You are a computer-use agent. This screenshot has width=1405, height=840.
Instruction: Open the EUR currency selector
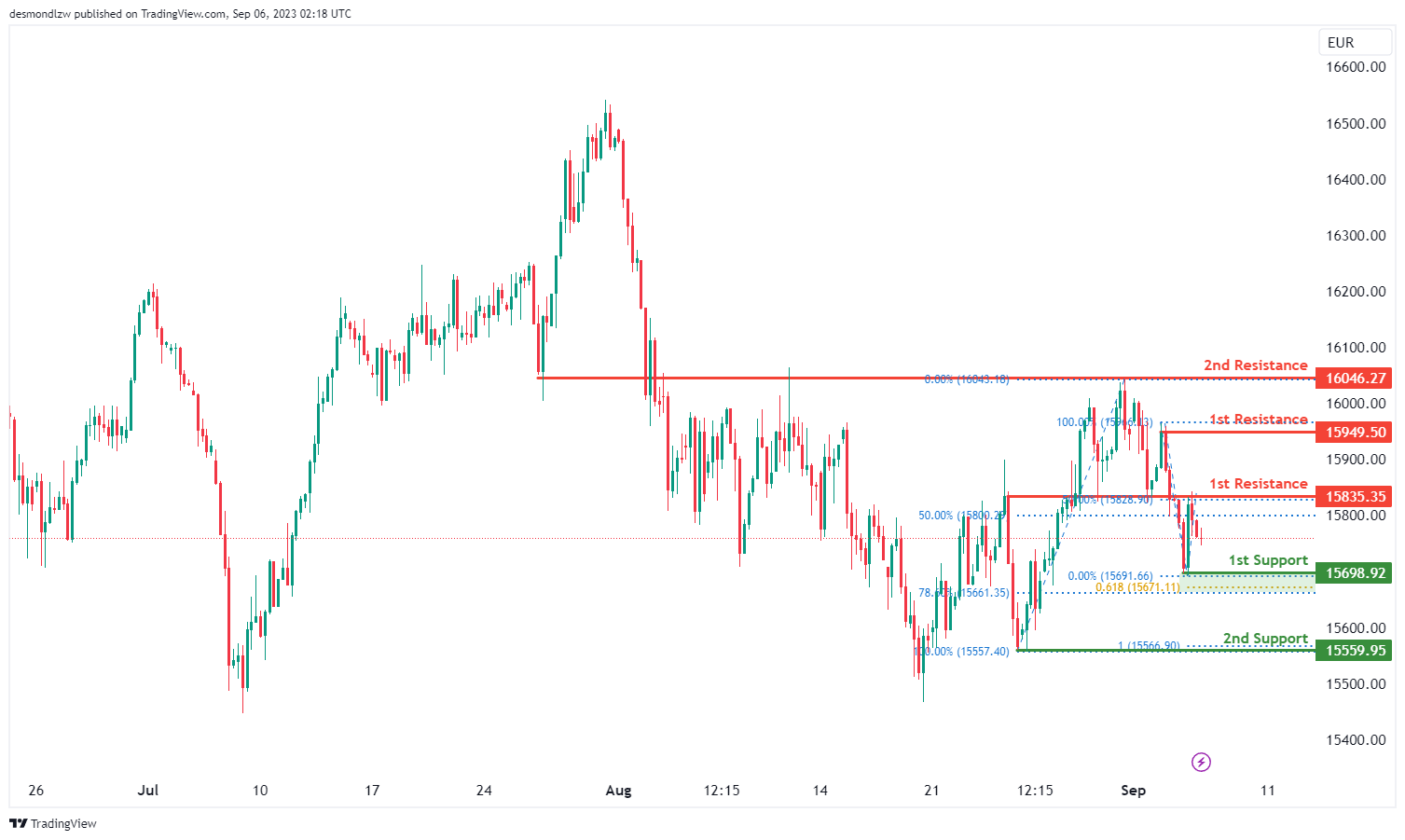pos(1340,42)
